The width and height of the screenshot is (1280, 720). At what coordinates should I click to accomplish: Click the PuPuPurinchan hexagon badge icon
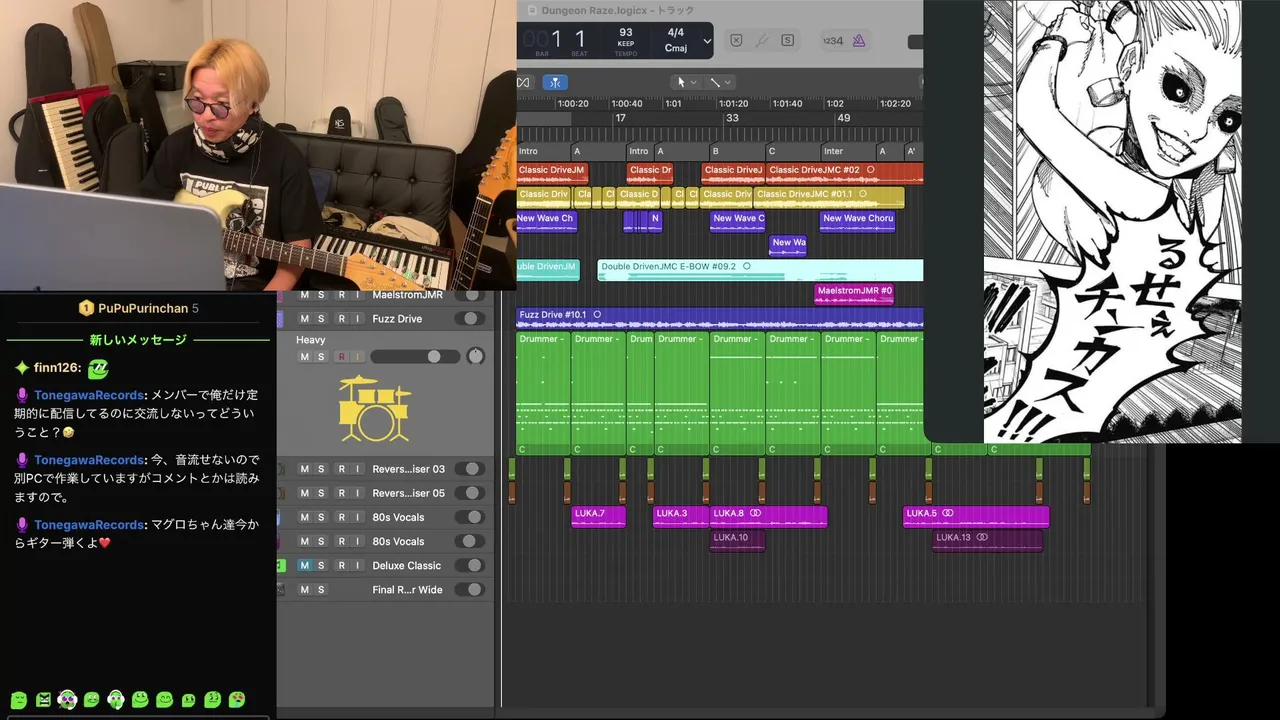tap(86, 308)
